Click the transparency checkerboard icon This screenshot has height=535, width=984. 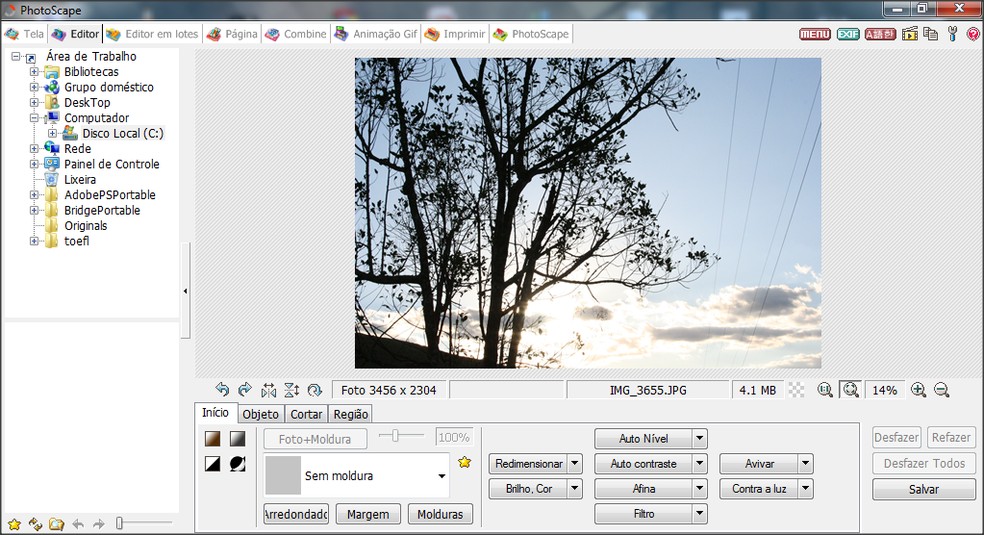click(x=796, y=390)
